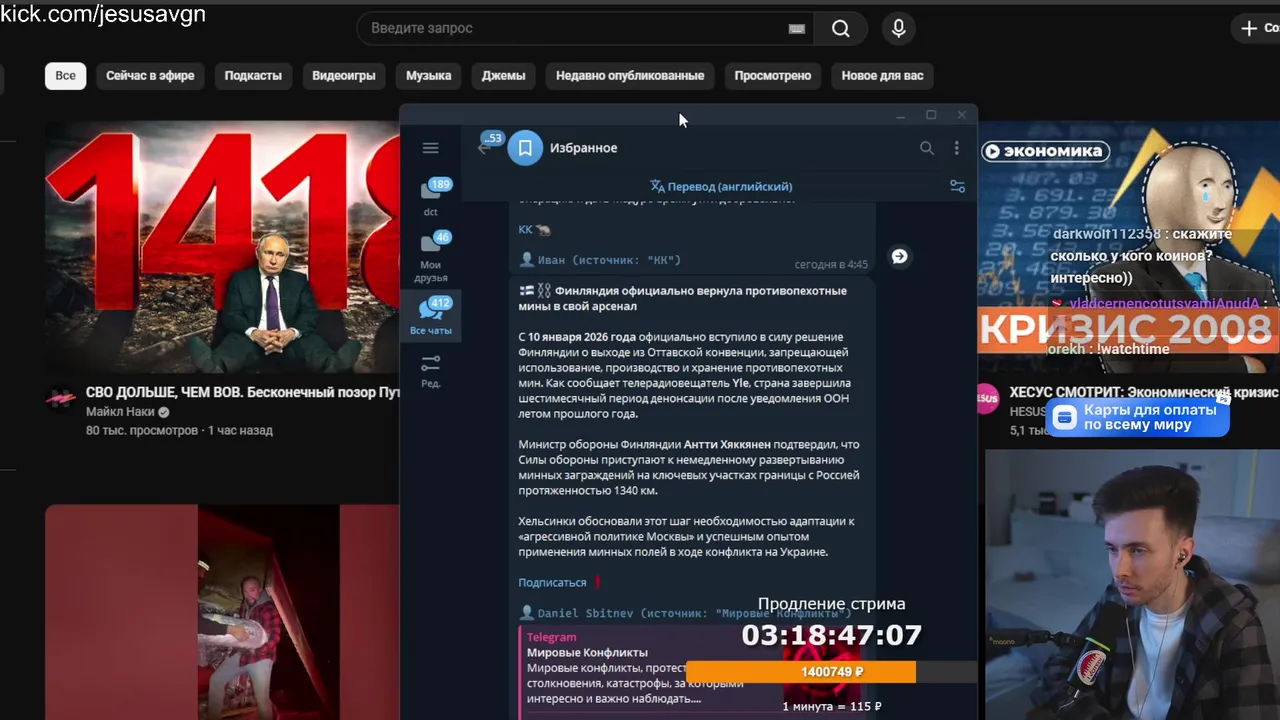Click forward arrow beside Иван's message
This screenshot has height=720, width=1280.
(x=899, y=257)
